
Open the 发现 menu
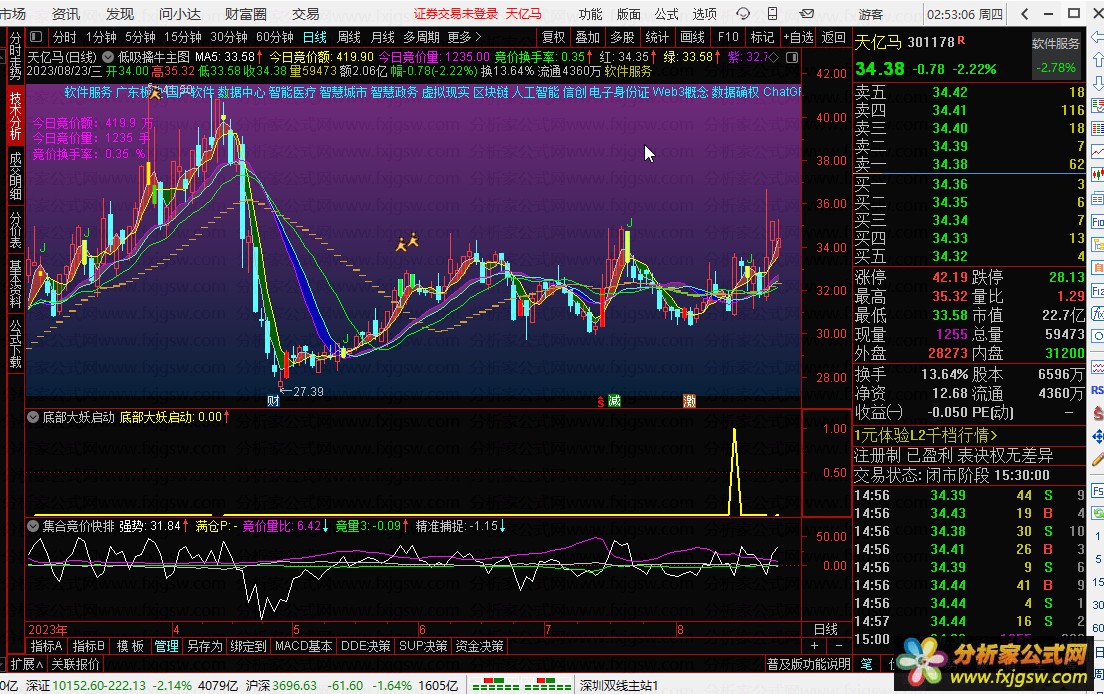coord(120,13)
